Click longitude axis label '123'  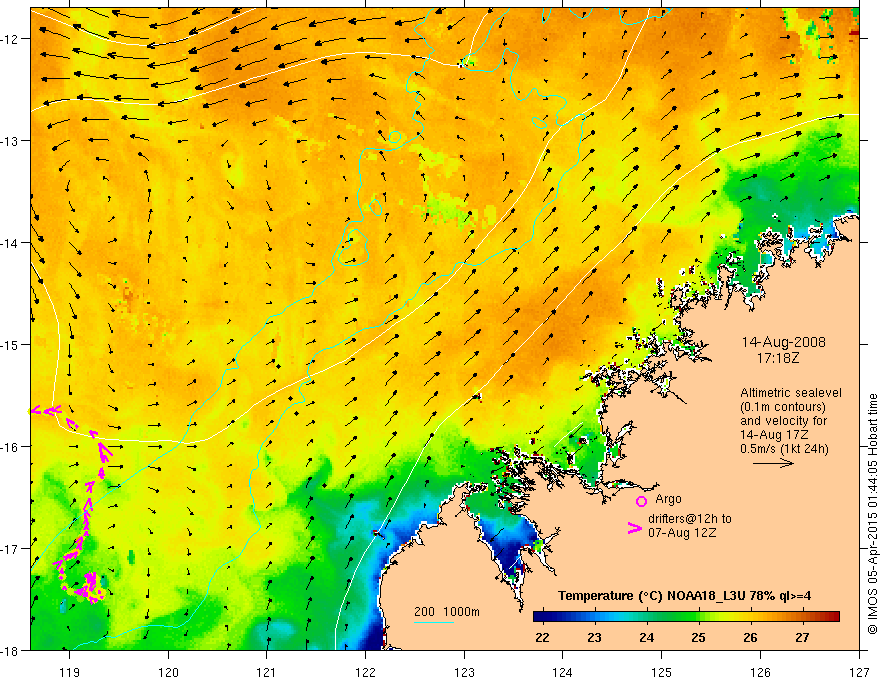(464, 672)
